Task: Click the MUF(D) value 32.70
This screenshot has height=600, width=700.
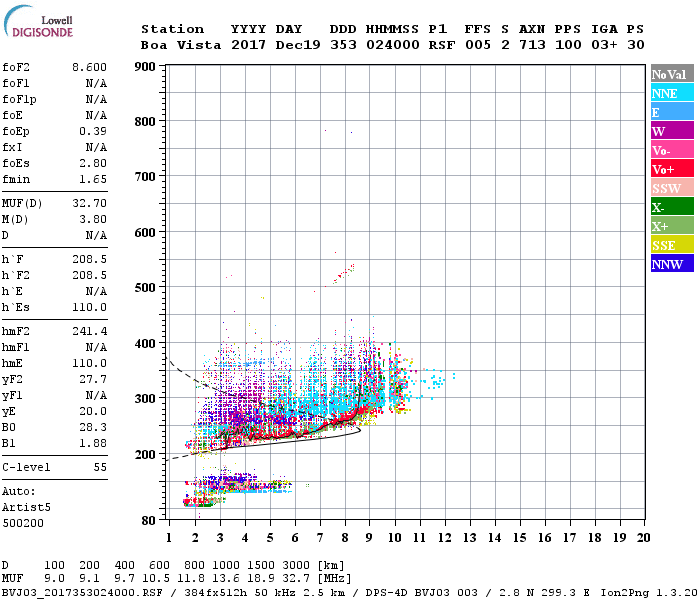Action: [89, 204]
